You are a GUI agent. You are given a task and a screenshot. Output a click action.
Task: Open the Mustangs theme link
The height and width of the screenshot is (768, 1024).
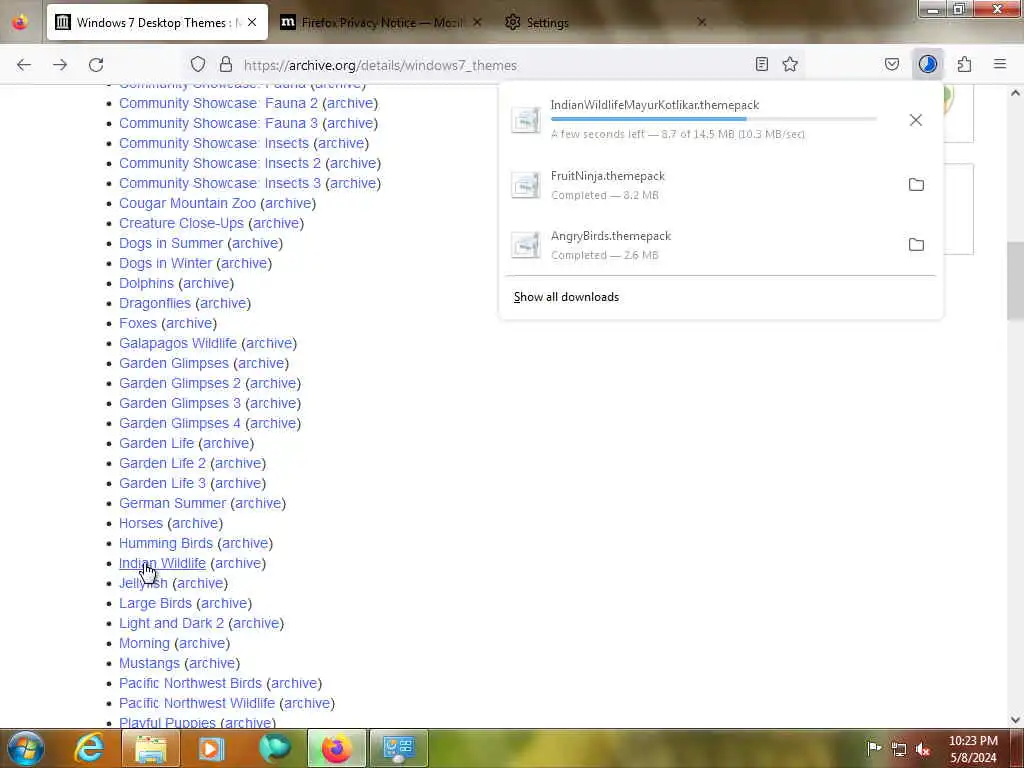coord(149,664)
